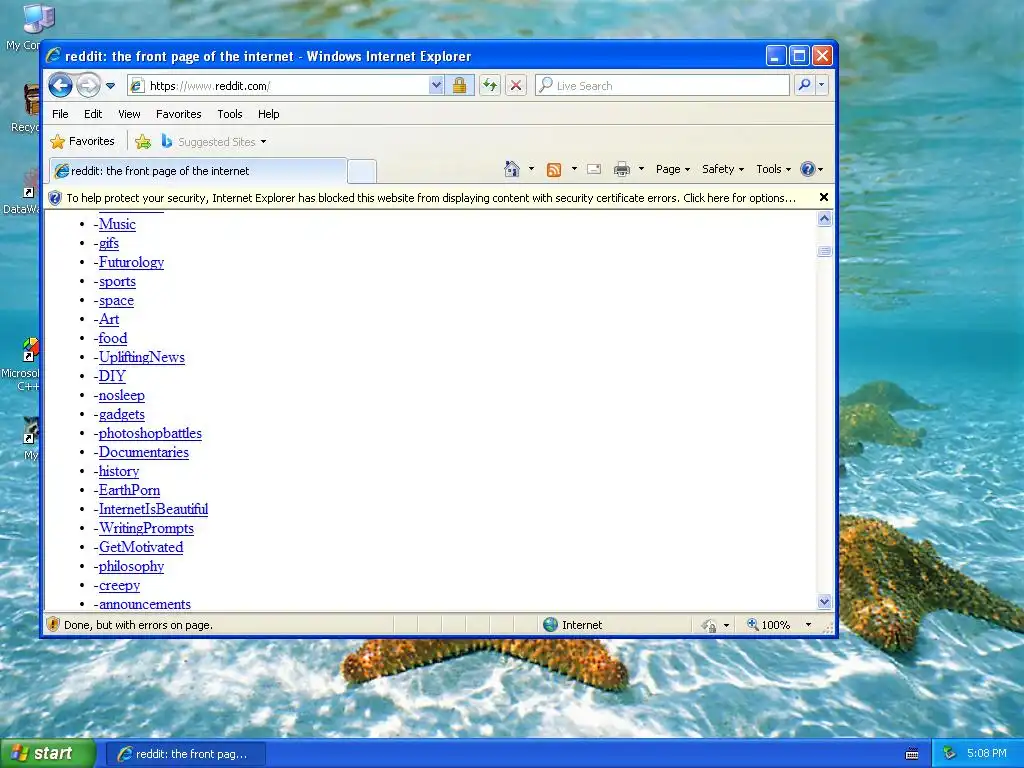This screenshot has height=768, width=1024.
Task: Open the Art link
Action: point(108,319)
